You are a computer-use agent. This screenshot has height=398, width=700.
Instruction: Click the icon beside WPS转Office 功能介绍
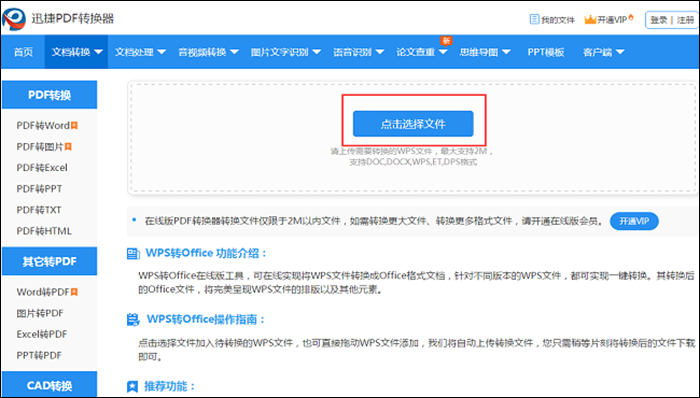coord(133,254)
